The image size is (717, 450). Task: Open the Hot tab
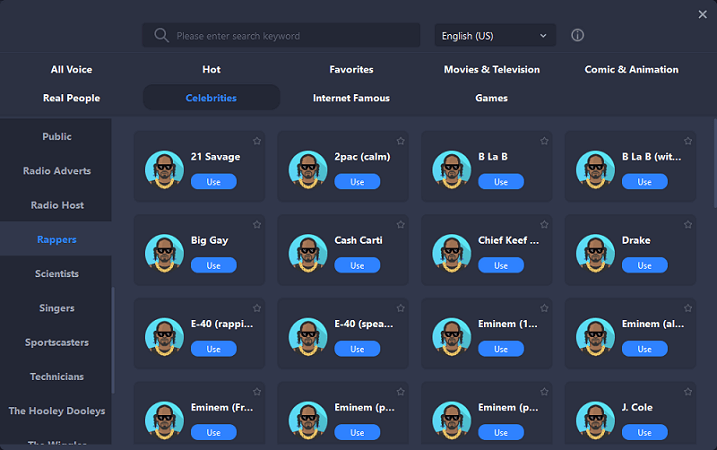(x=211, y=70)
